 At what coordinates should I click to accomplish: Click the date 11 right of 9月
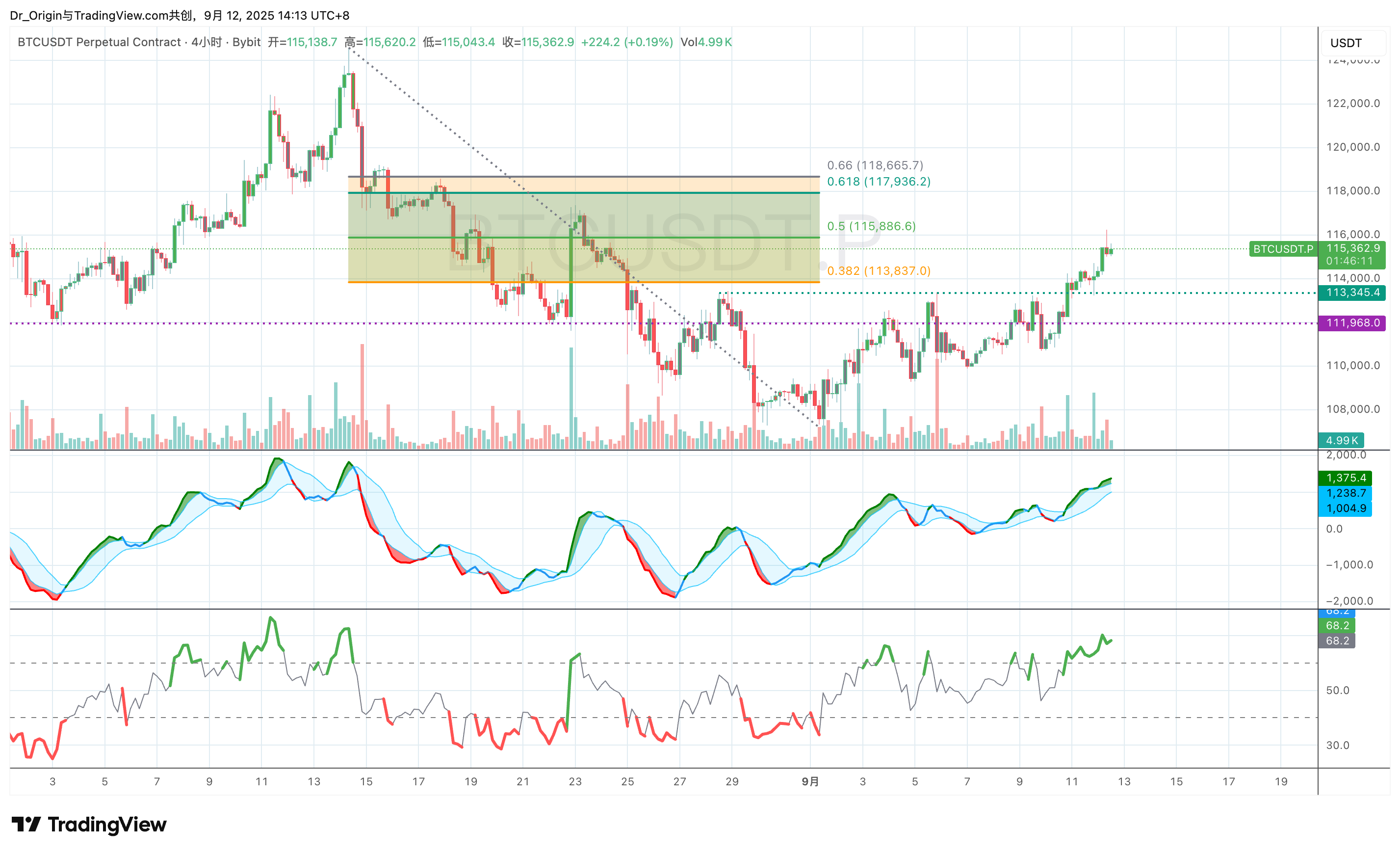(1072, 782)
